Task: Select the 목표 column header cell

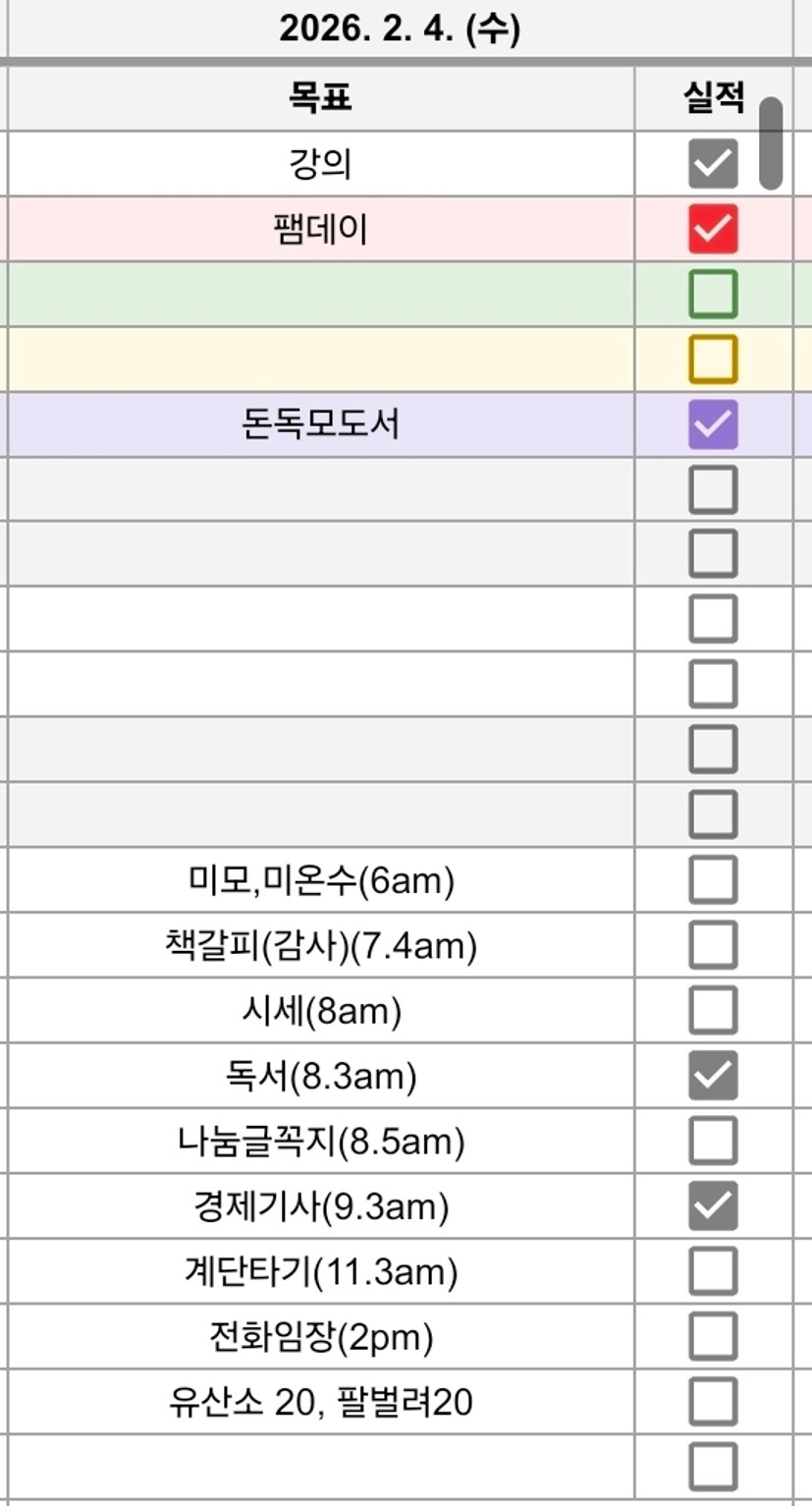Action: coord(320,97)
